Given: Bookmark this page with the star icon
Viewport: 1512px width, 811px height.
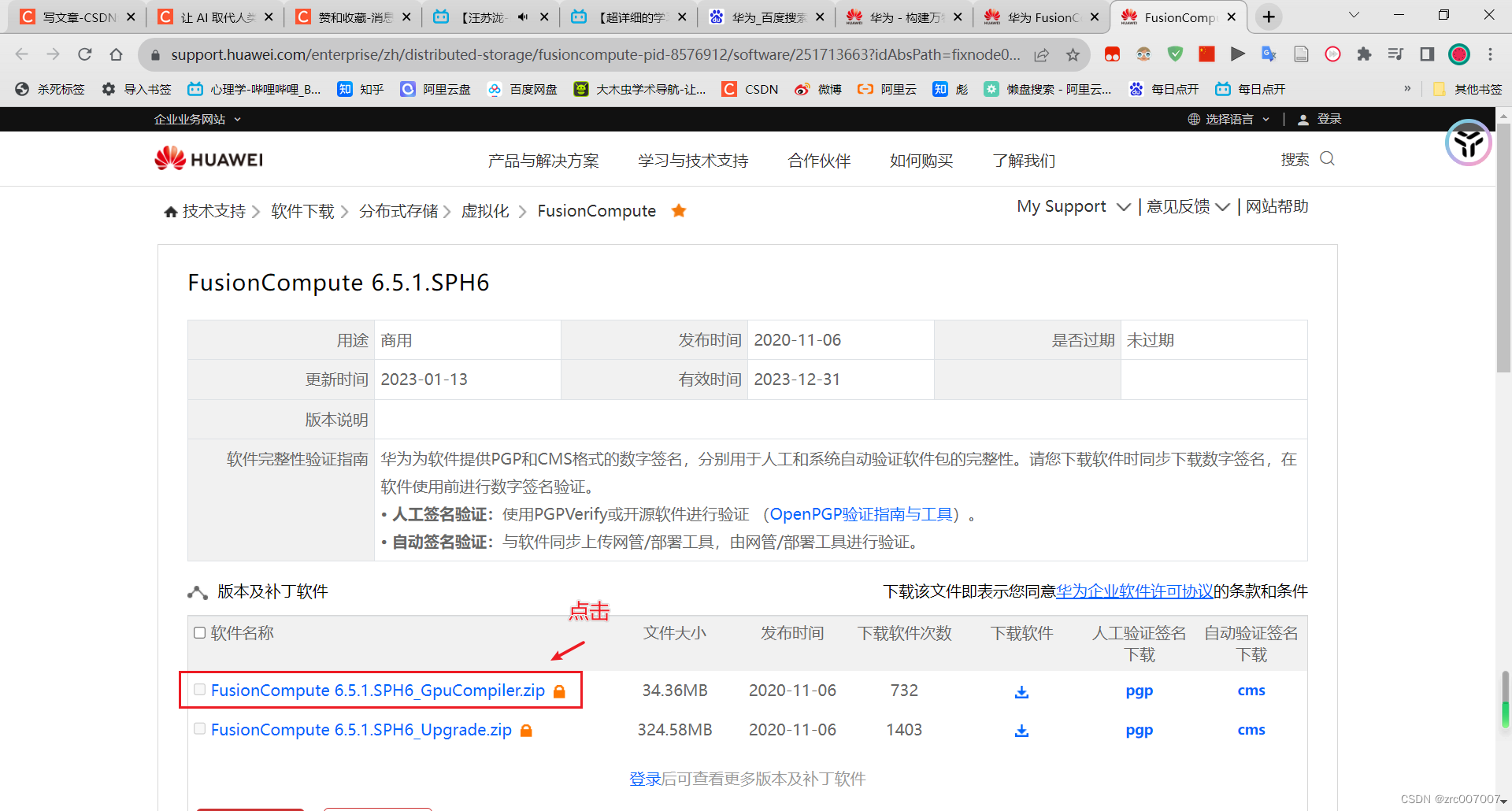Looking at the screenshot, I should click(x=1073, y=54).
